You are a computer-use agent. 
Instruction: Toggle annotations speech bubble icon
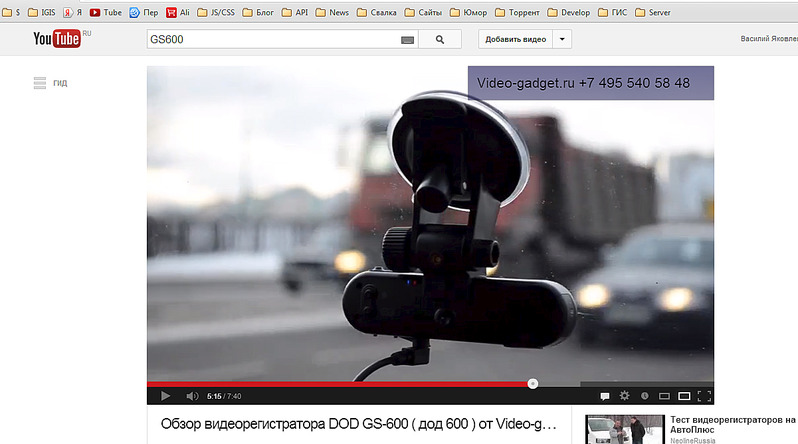(605, 396)
